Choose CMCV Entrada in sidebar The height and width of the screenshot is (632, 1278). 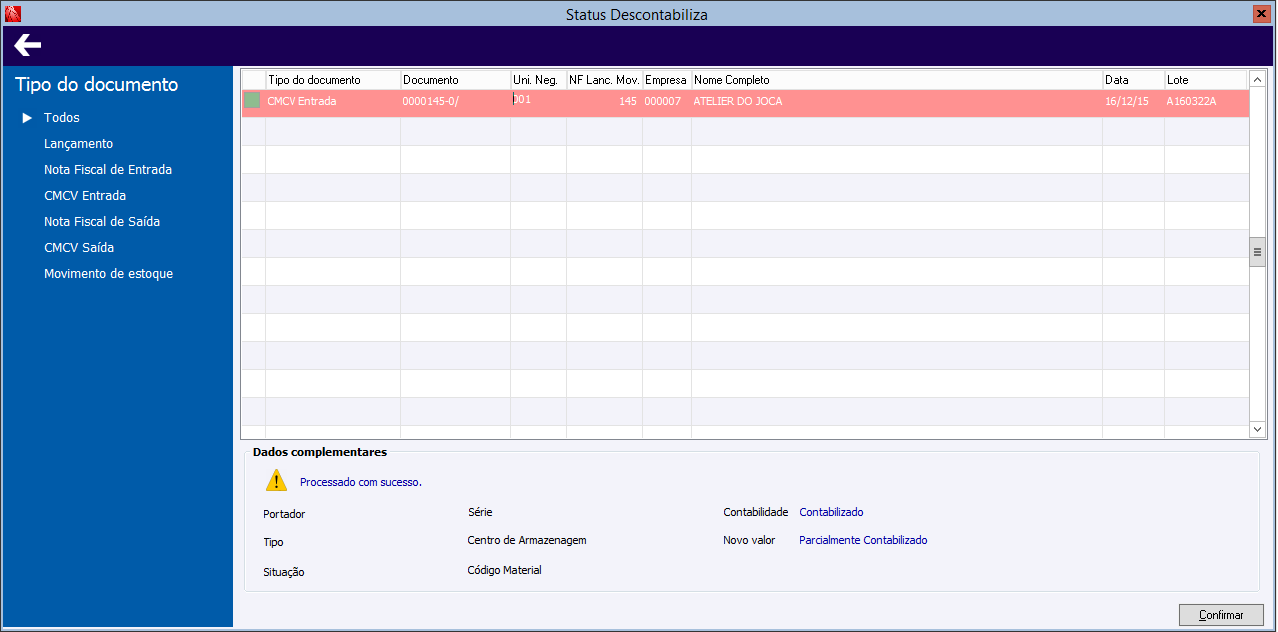tap(85, 196)
